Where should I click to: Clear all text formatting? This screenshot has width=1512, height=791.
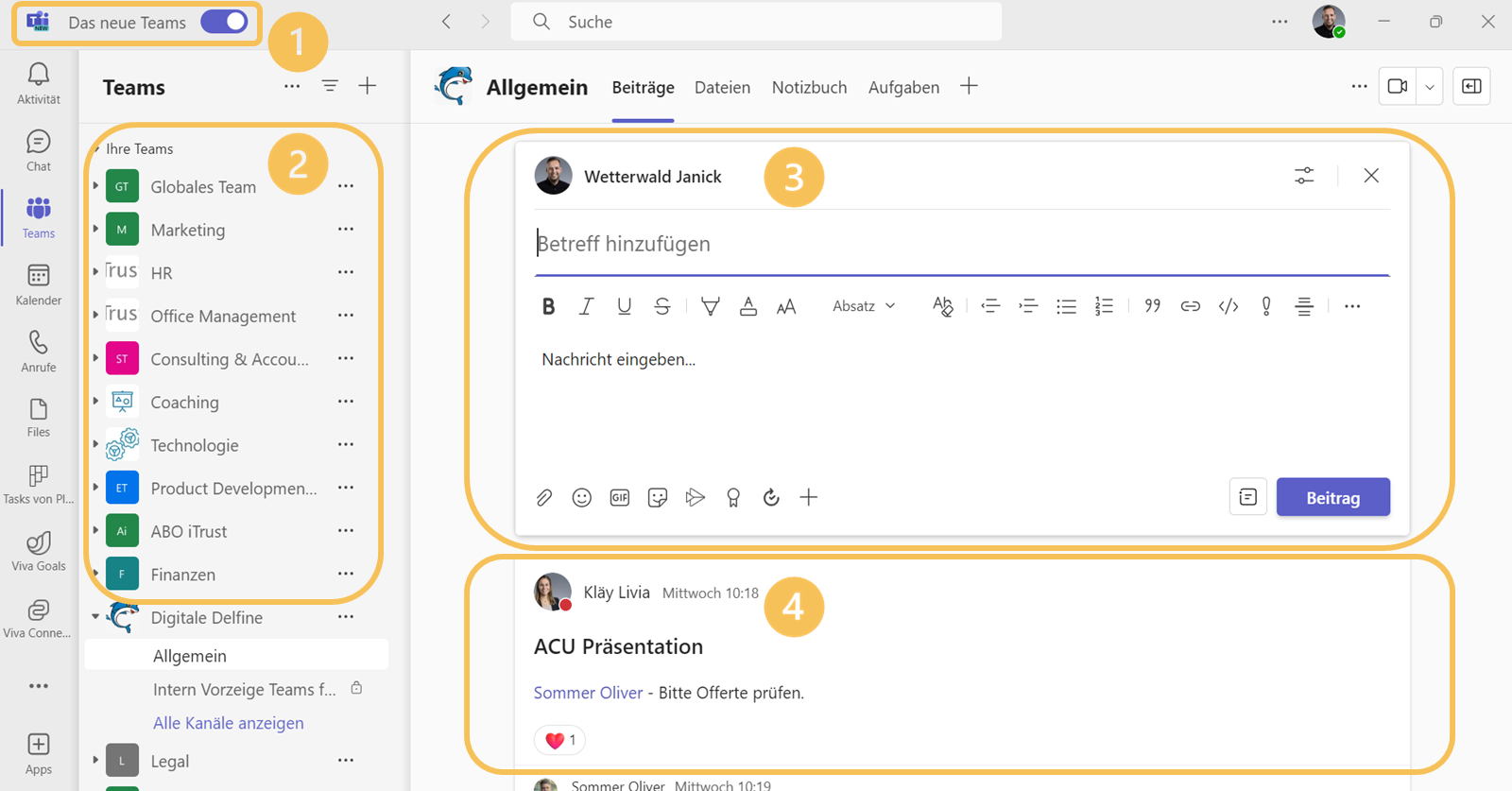click(943, 306)
